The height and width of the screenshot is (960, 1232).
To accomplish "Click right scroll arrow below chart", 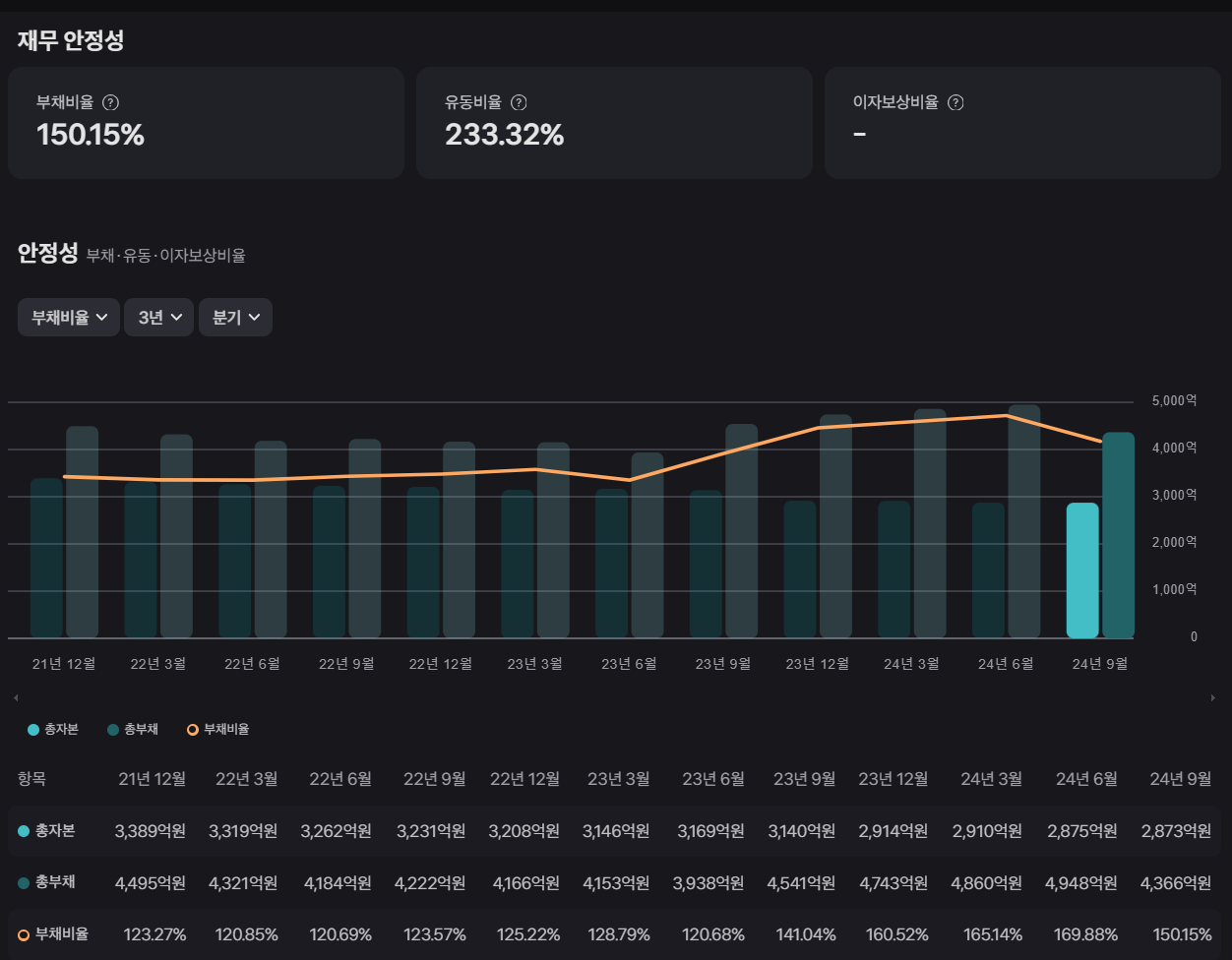I will (1212, 697).
